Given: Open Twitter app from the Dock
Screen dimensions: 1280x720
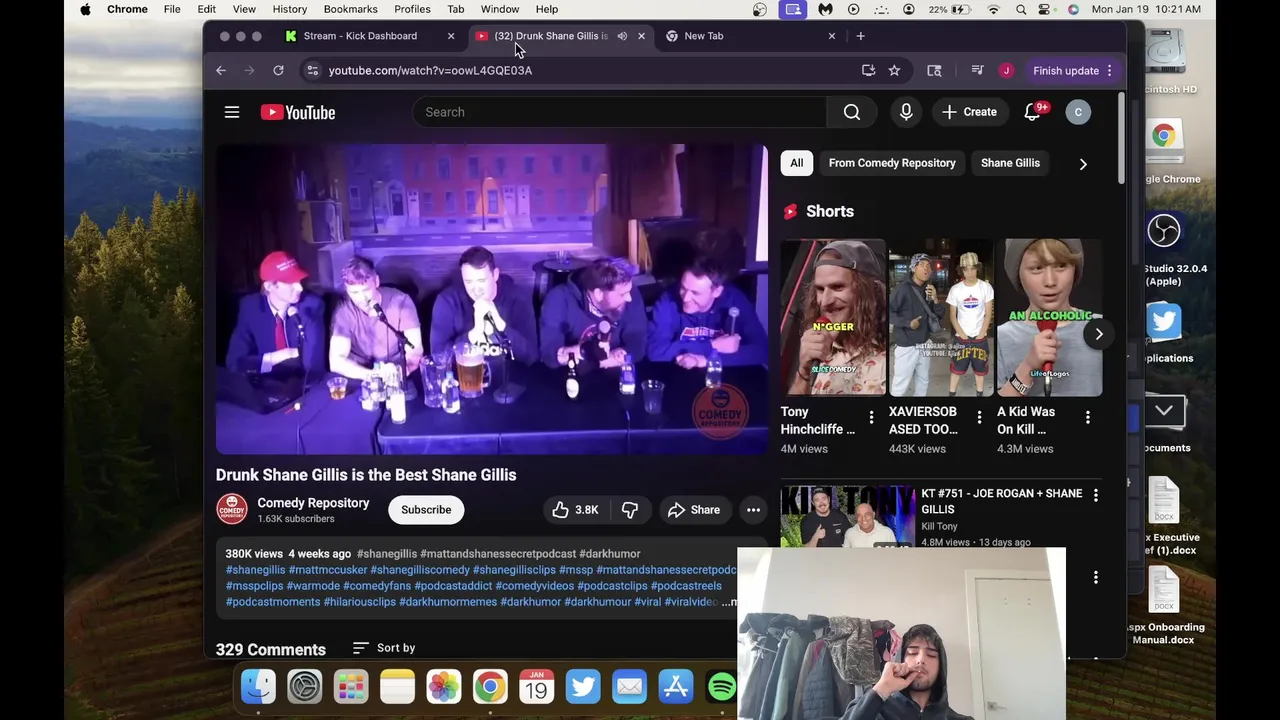Looking at the screenshot, I should click(x=583, y=686).
